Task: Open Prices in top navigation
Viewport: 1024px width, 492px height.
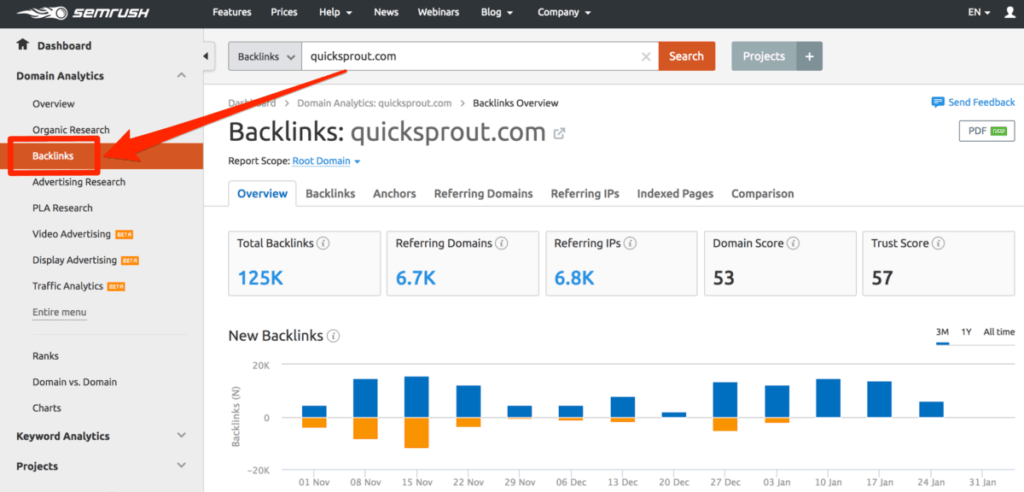Action: tap(284, 12)
